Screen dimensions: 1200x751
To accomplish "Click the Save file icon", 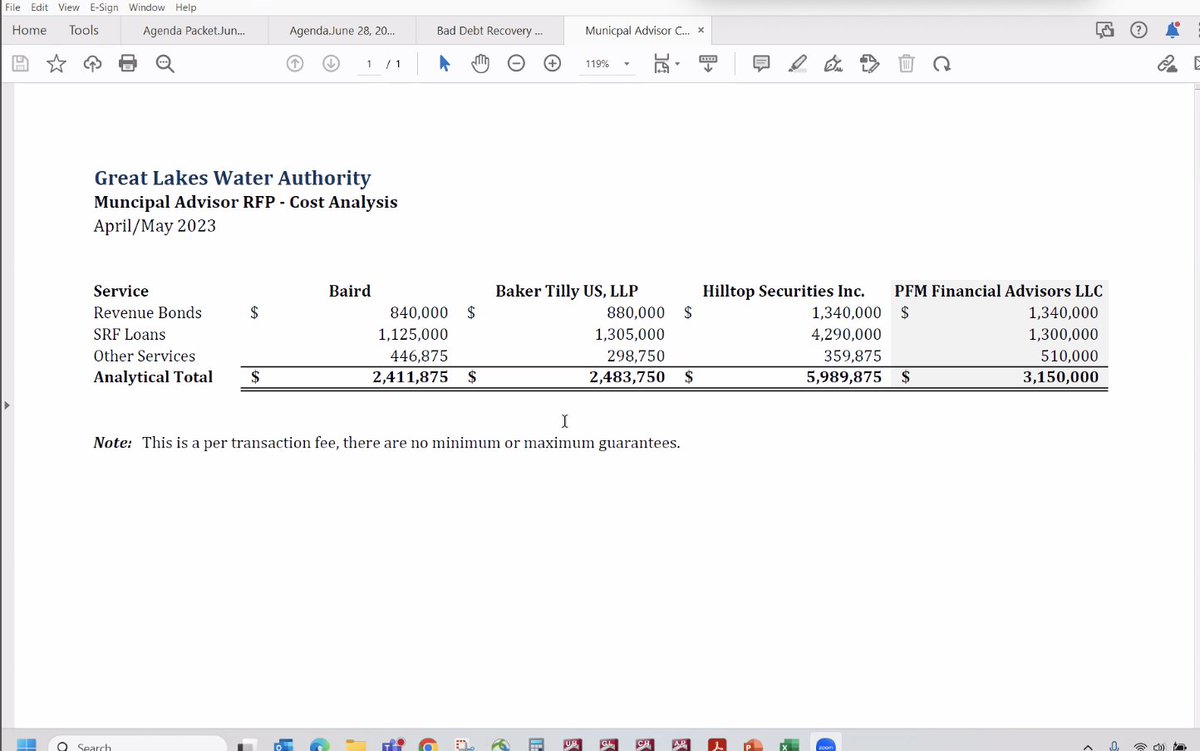I will pyautogui.click(x=21, y=64).
